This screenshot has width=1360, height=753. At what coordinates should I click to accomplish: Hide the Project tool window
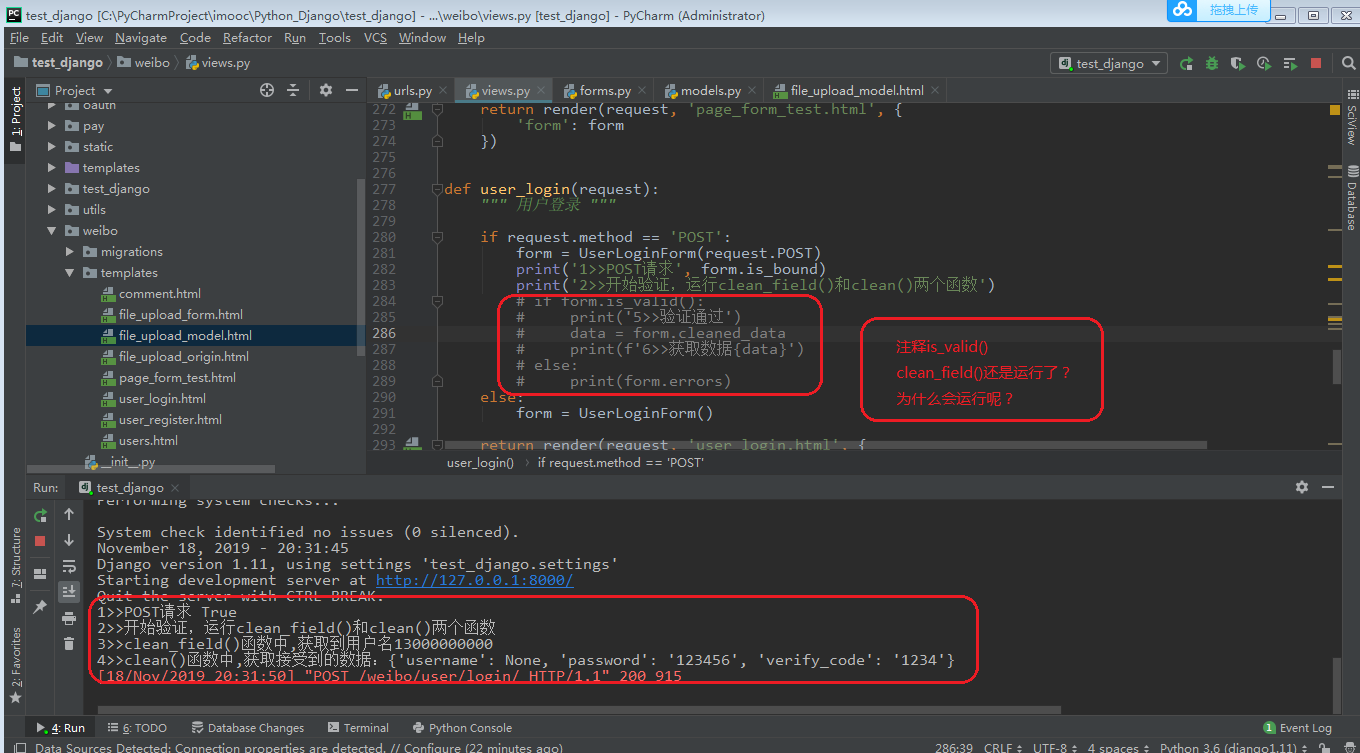click(x=350, y=90)
